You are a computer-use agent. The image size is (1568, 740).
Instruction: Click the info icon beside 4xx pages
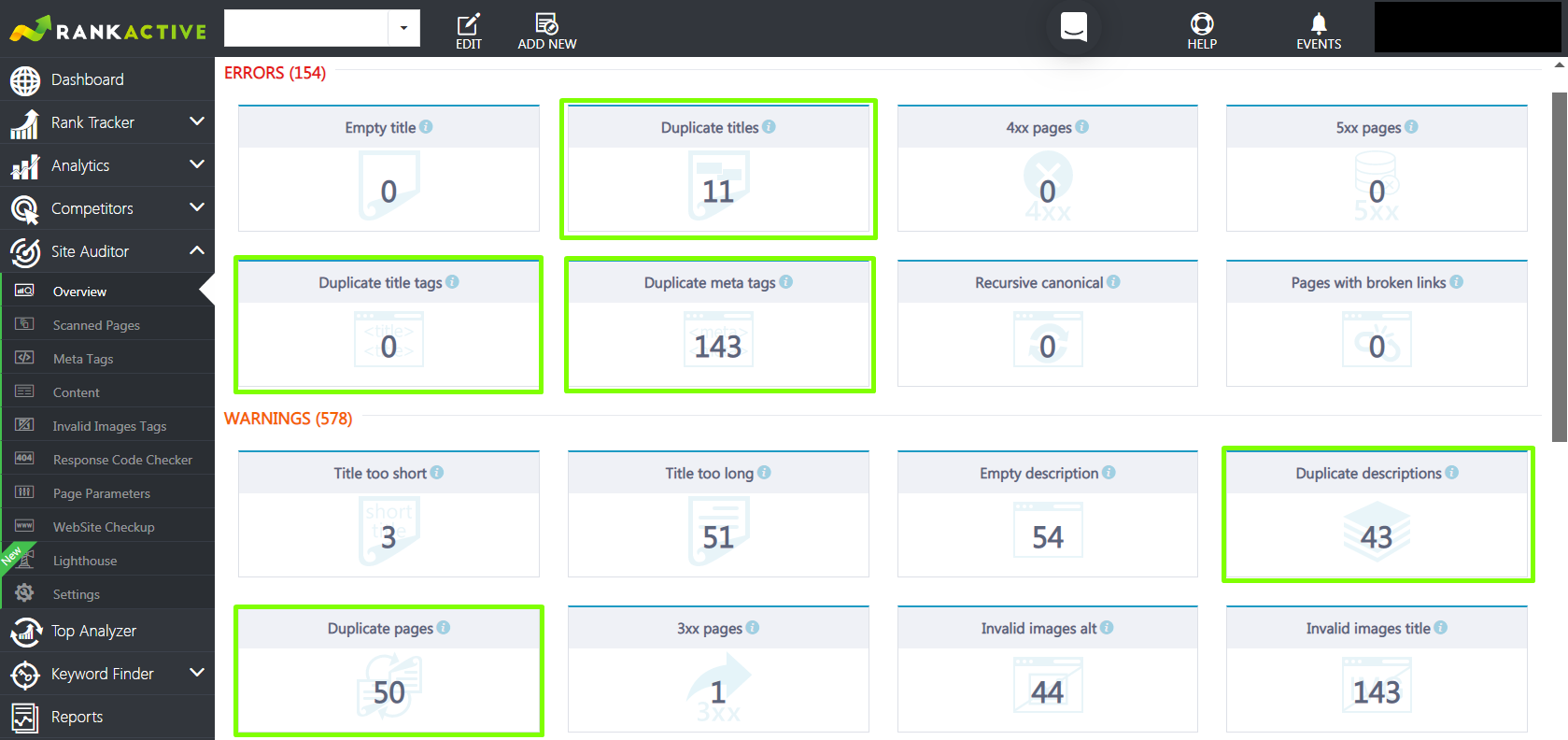[x=1081, y=127]
